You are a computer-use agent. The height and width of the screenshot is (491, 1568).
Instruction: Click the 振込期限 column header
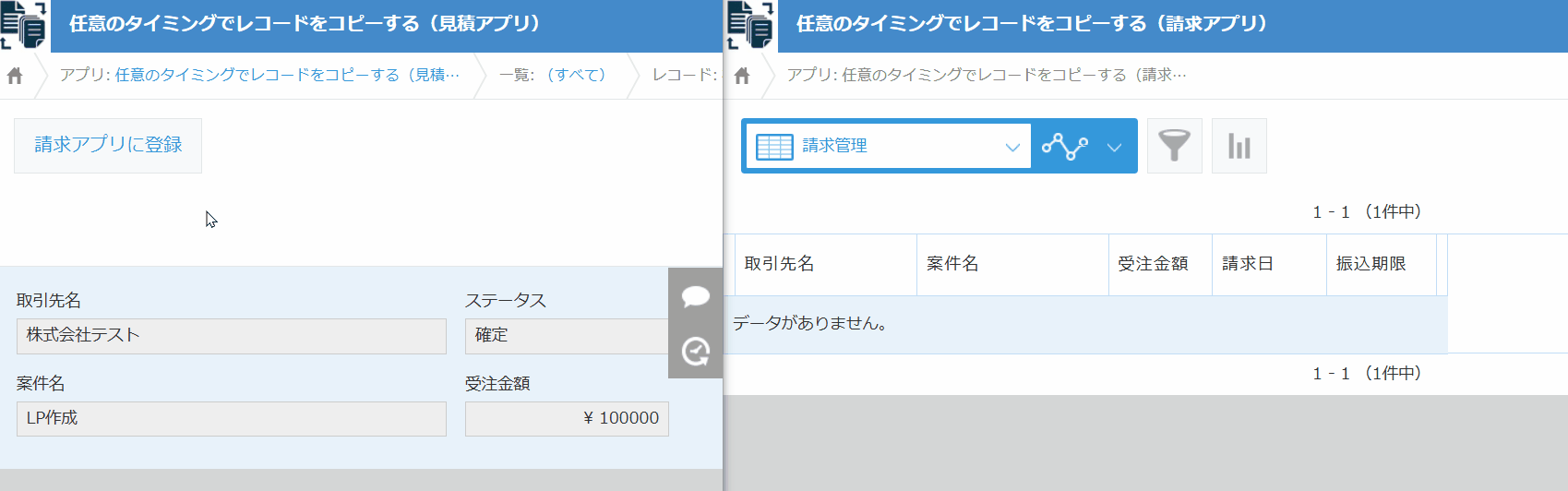point(1371,264)
